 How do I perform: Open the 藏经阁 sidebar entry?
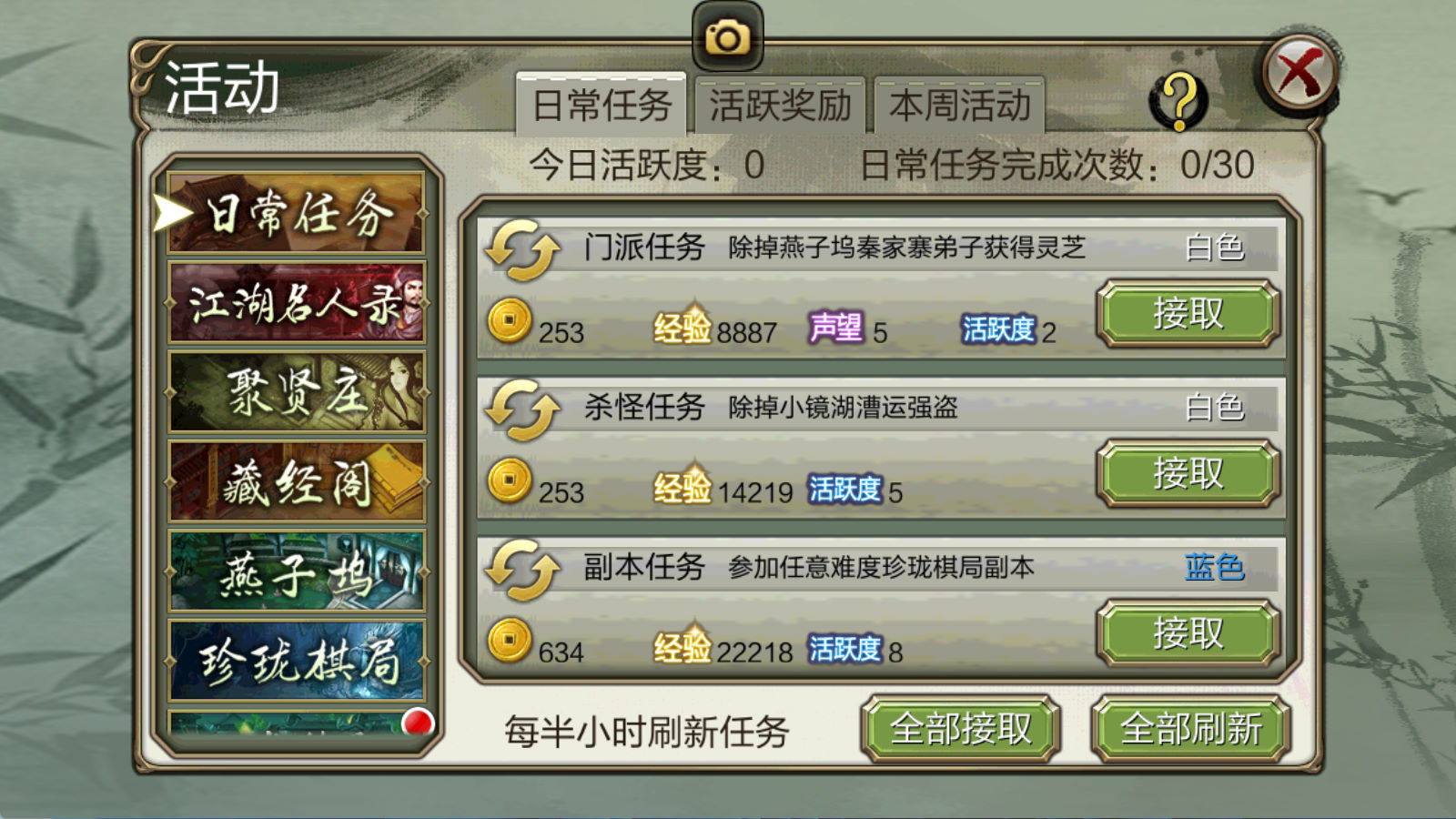297,481
